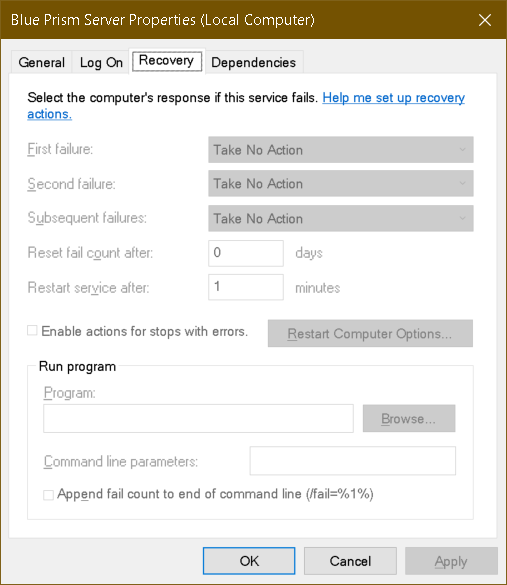Go to the Dependencies tab
507x585 pixels.
[254, 62]
